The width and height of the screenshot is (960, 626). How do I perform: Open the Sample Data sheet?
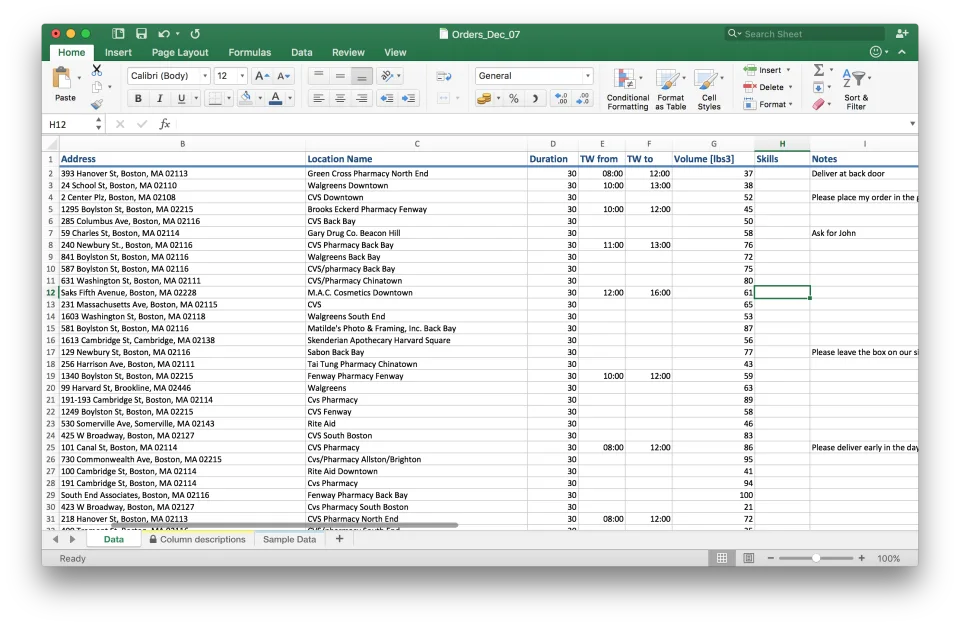point(290,540)
